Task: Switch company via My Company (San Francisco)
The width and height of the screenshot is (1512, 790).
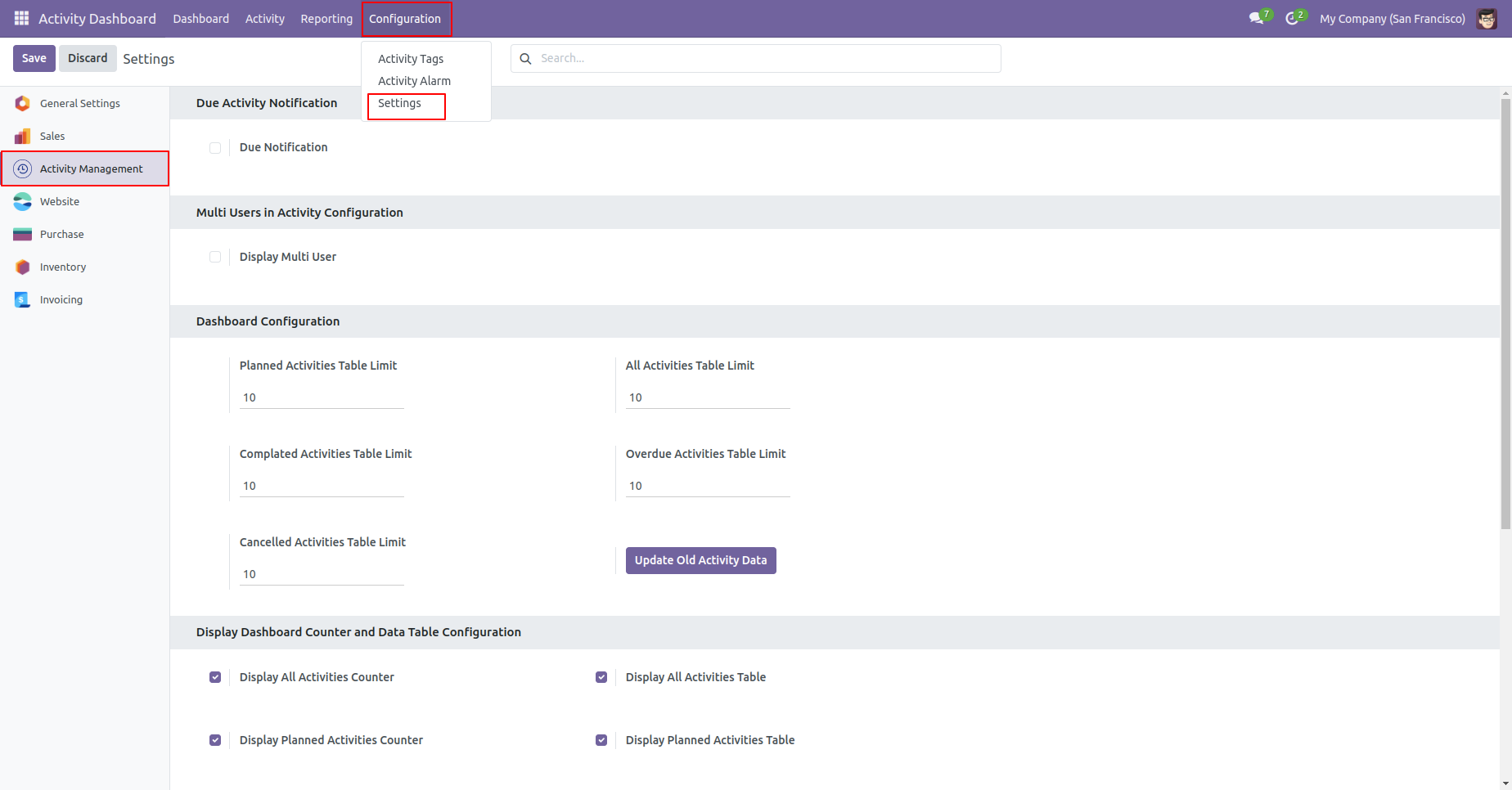Action: point(1392,18)
